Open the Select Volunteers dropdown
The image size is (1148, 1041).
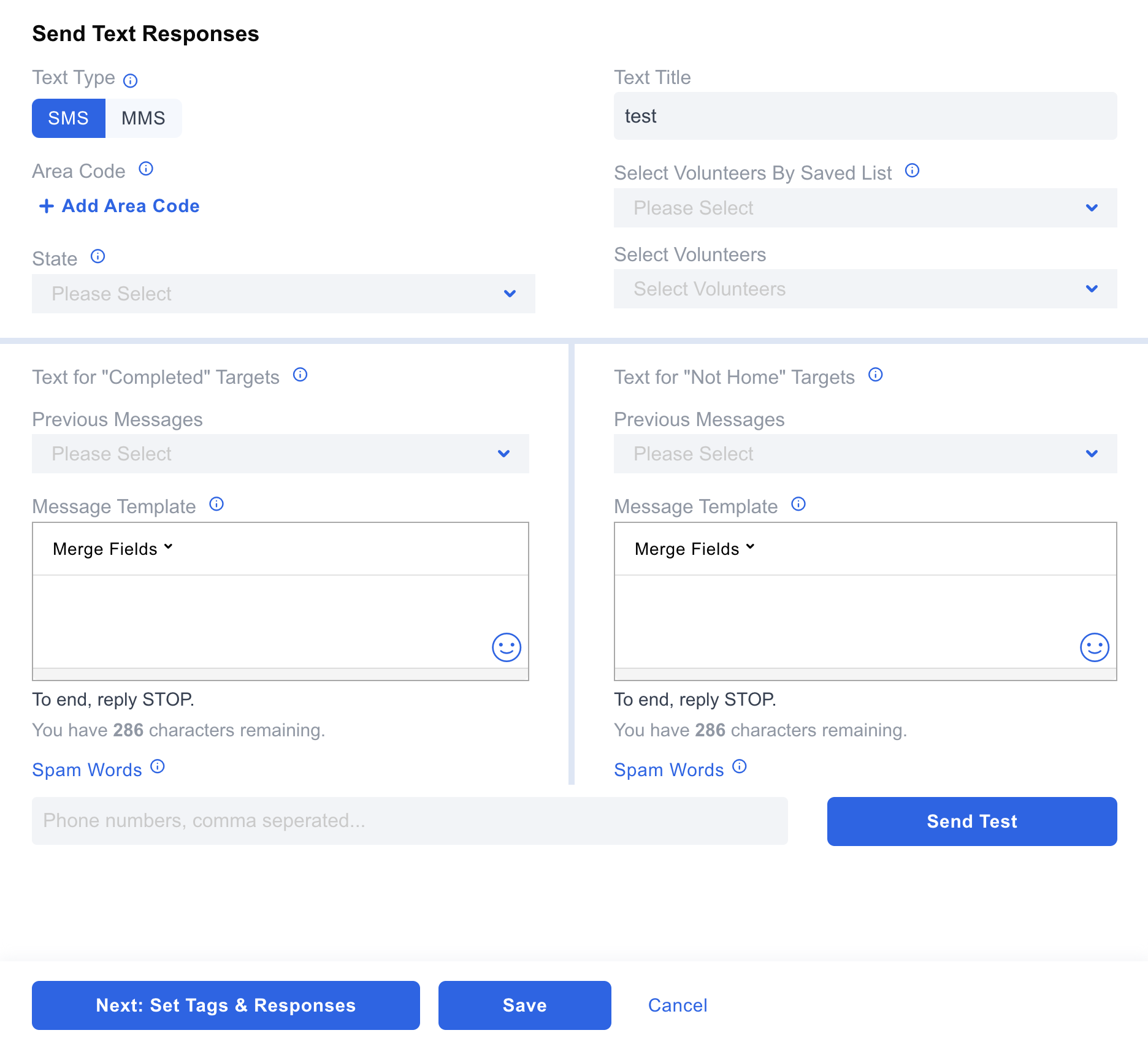click(865, 289)
